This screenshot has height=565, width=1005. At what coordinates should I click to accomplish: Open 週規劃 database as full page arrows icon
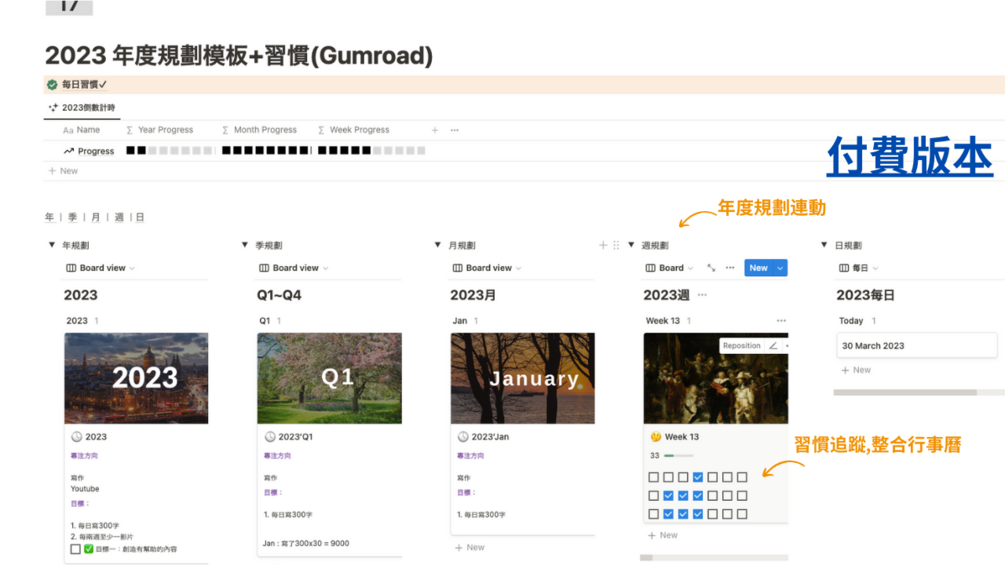(711, 268)
